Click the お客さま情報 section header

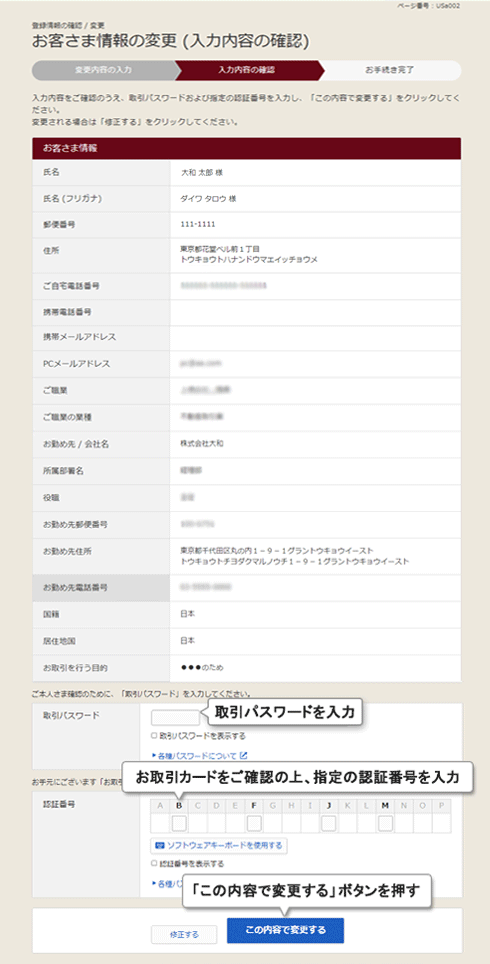[247, 148]
